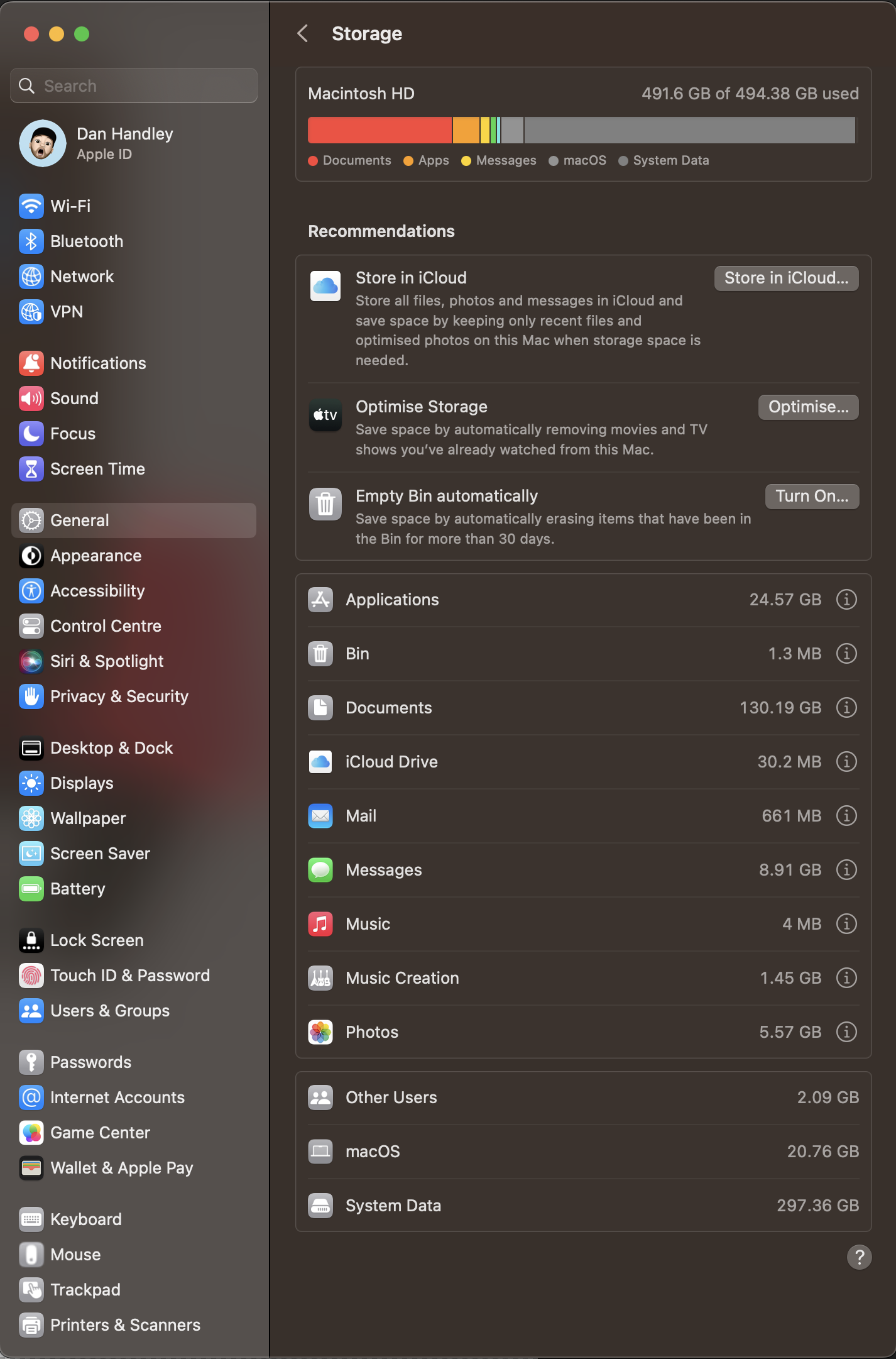Click the "Other Users" row label
This screenshot has width=896, height=1359.
tap(391, 1097)
